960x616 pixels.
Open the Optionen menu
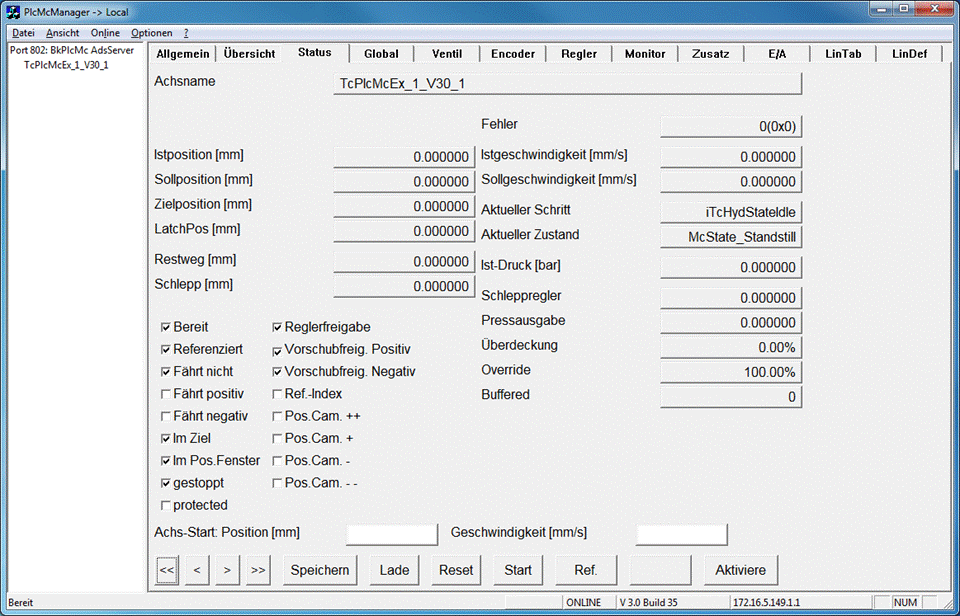151,33
